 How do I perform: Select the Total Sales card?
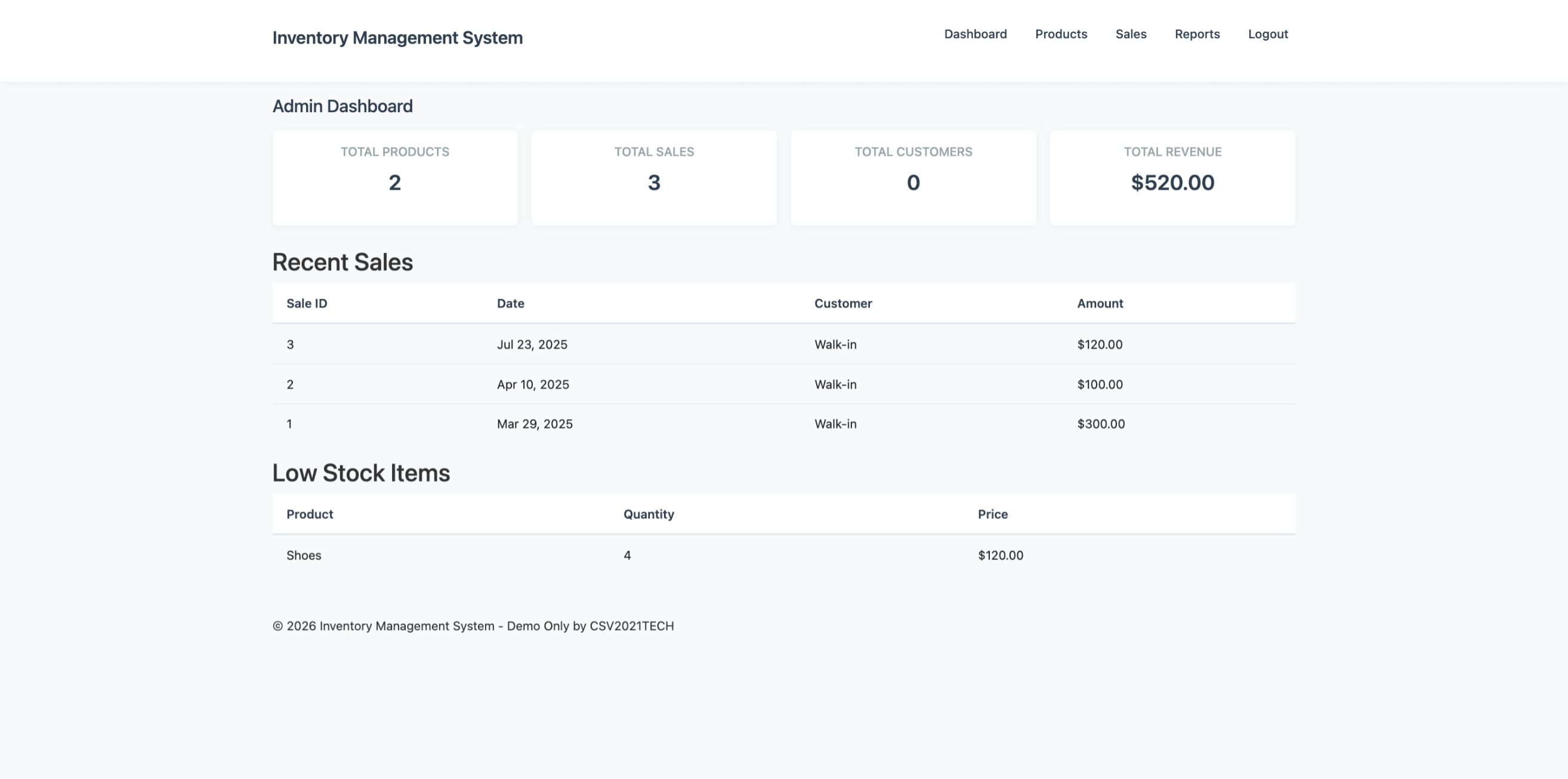click(x=654, y=178)
